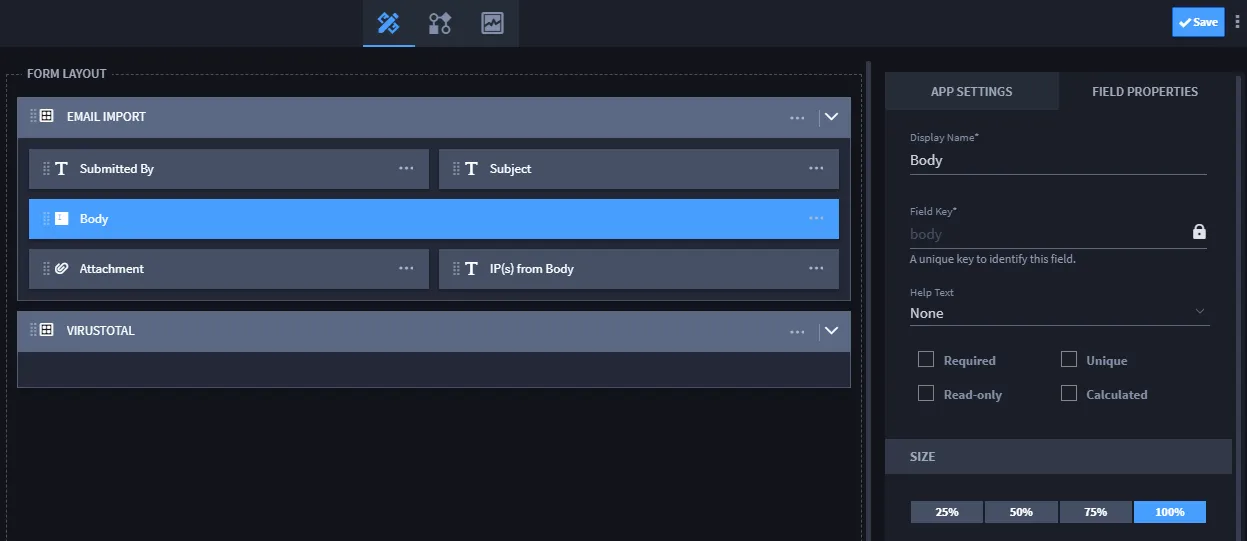The width and height of the screenshot is (1247, 541).
Task: Set field size to 25%
Action: 947,512
